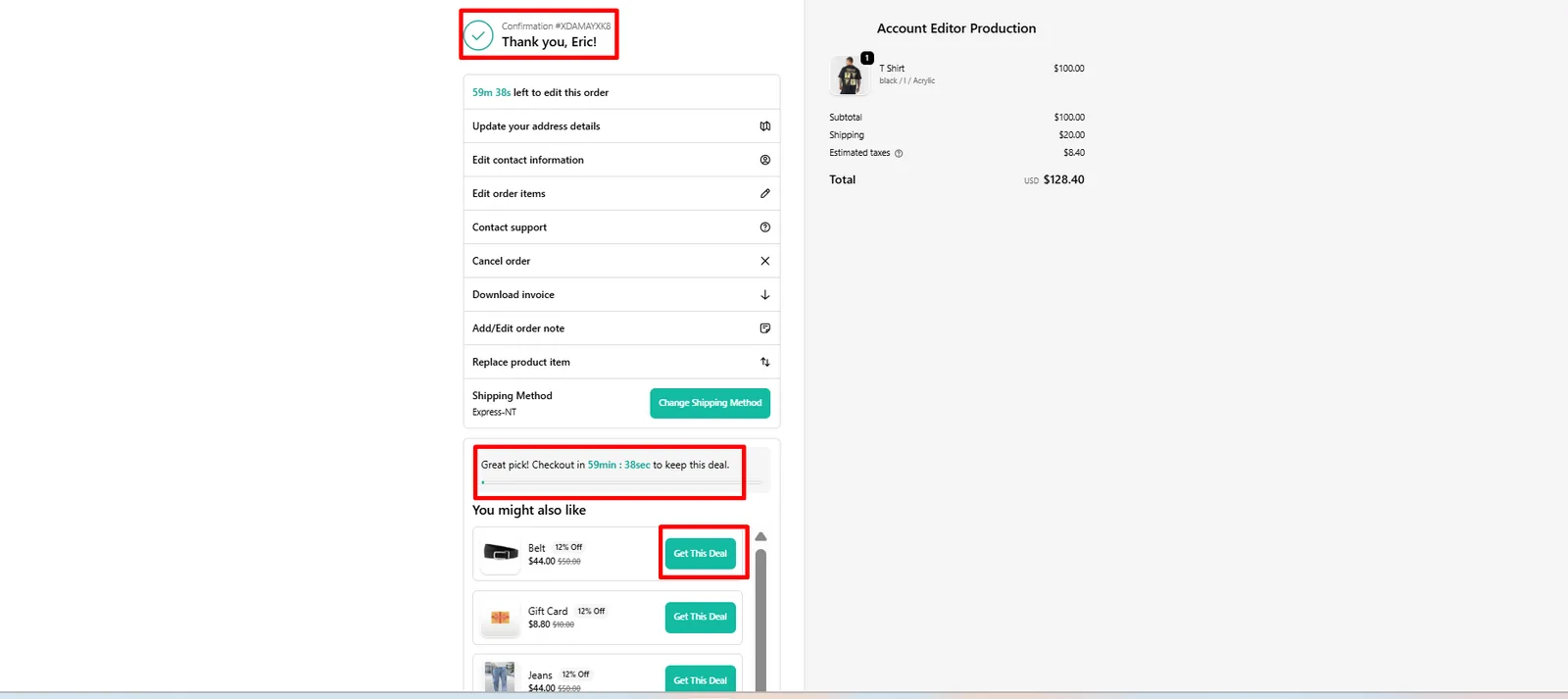Click the 'Express-NT' shipping method text
Image resolution: width=1568 pixels, height=699 pixels.
coord(494,413)
